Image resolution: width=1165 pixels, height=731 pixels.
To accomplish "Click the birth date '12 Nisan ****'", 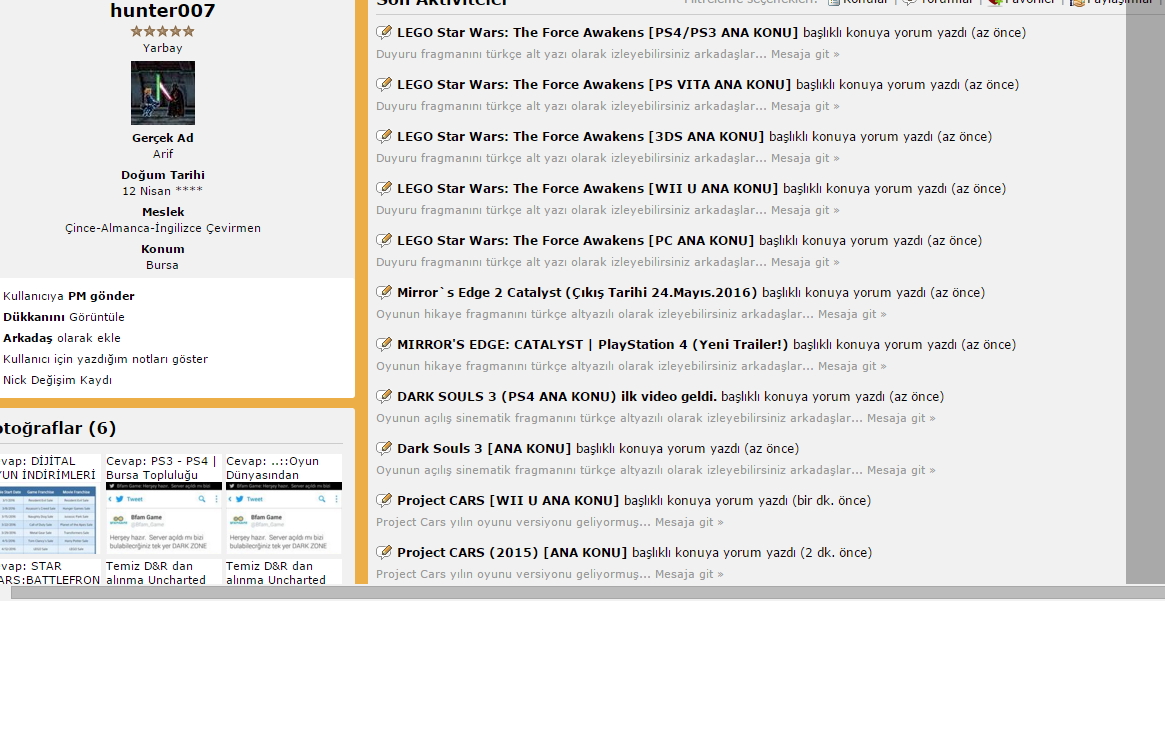I will tap(163, 191).
